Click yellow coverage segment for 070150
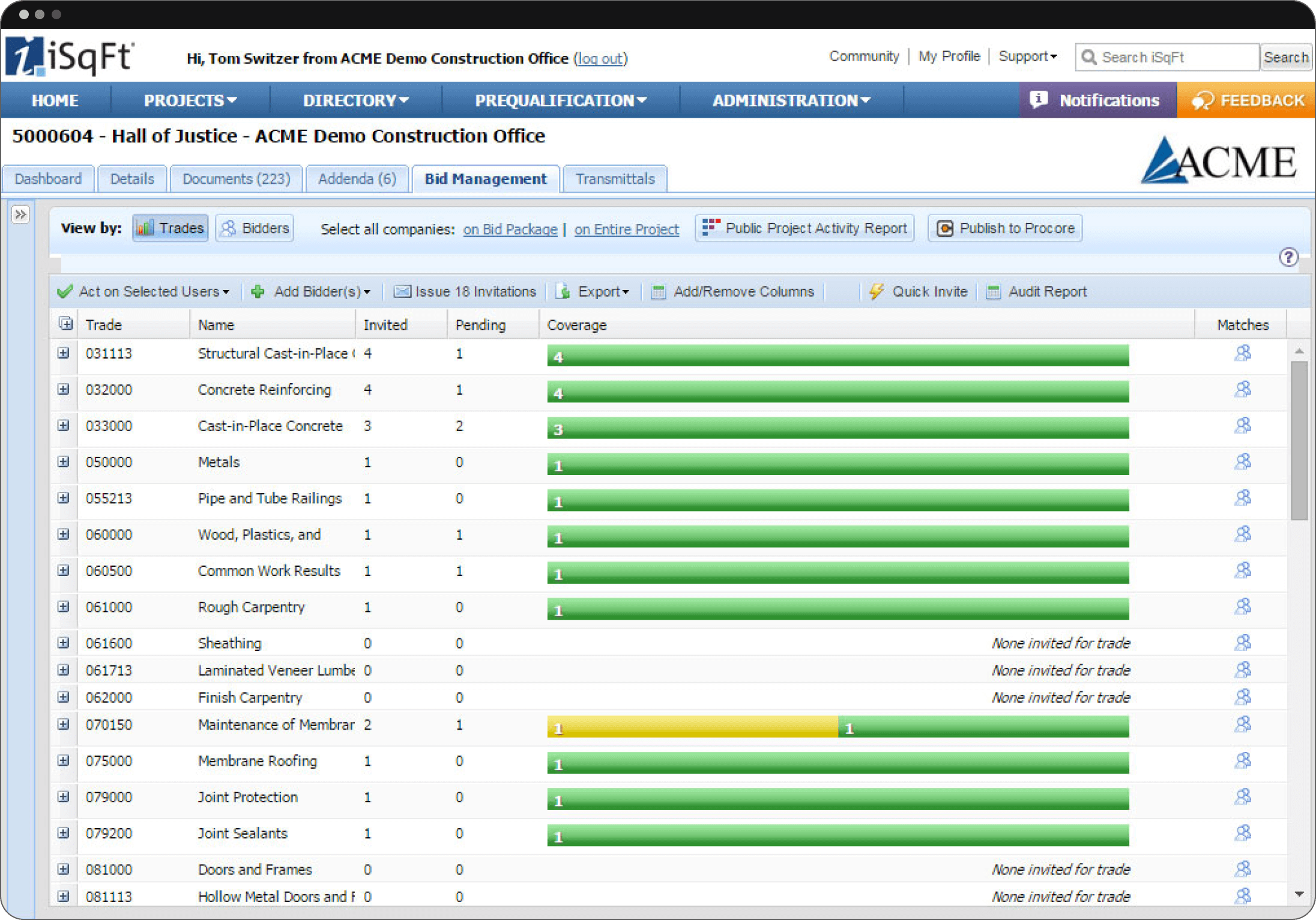Image resolution: width=1316 pixels, height=920 pixels. pos(692,727)
